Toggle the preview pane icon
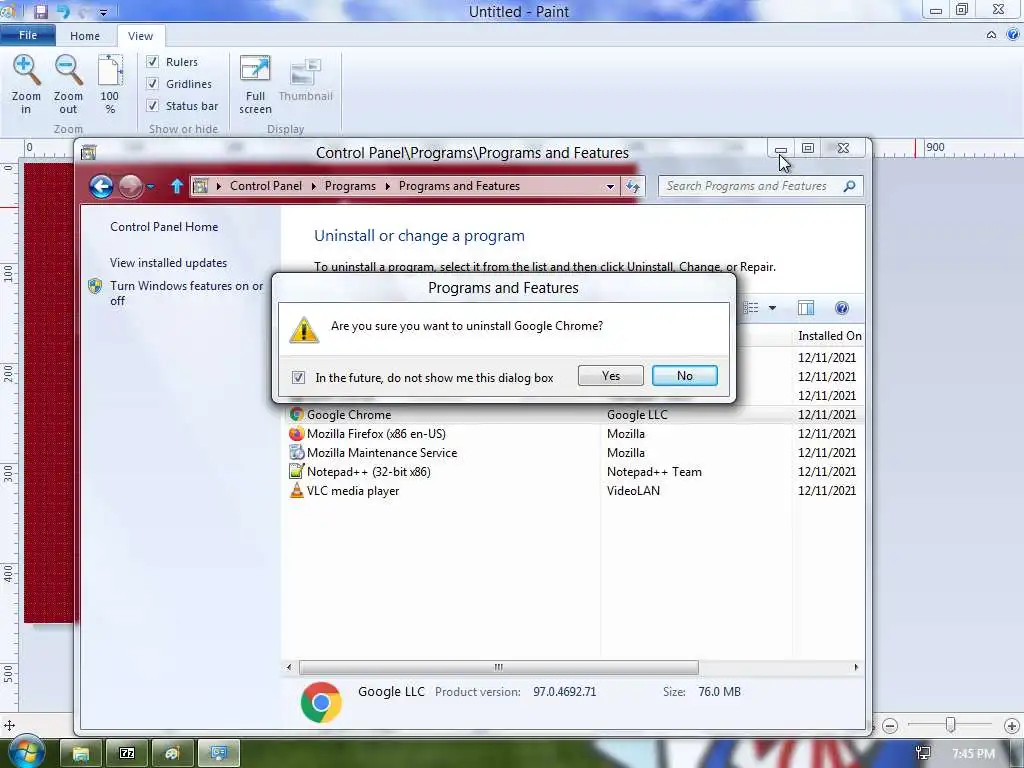Image resolution: width=1024 pixels, height=768 pixels. coord(806,308)
